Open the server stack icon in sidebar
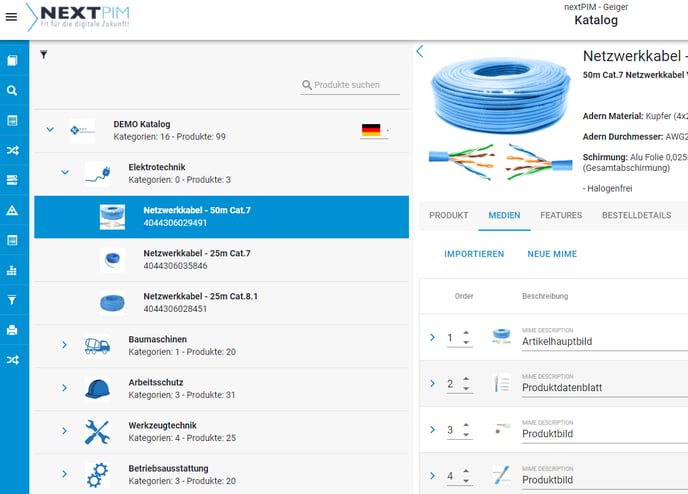This screenshot has height=494, width=688. coord(12,180)
